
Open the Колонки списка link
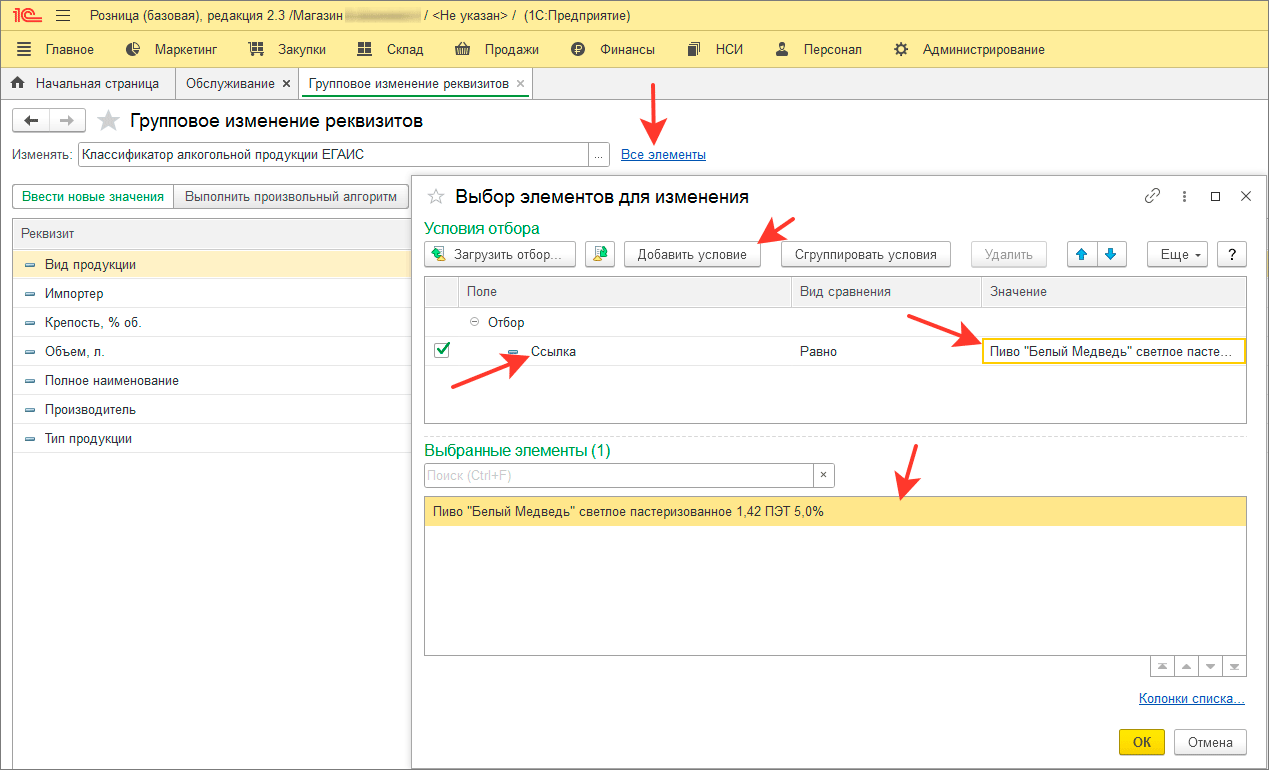point(1192,699)
